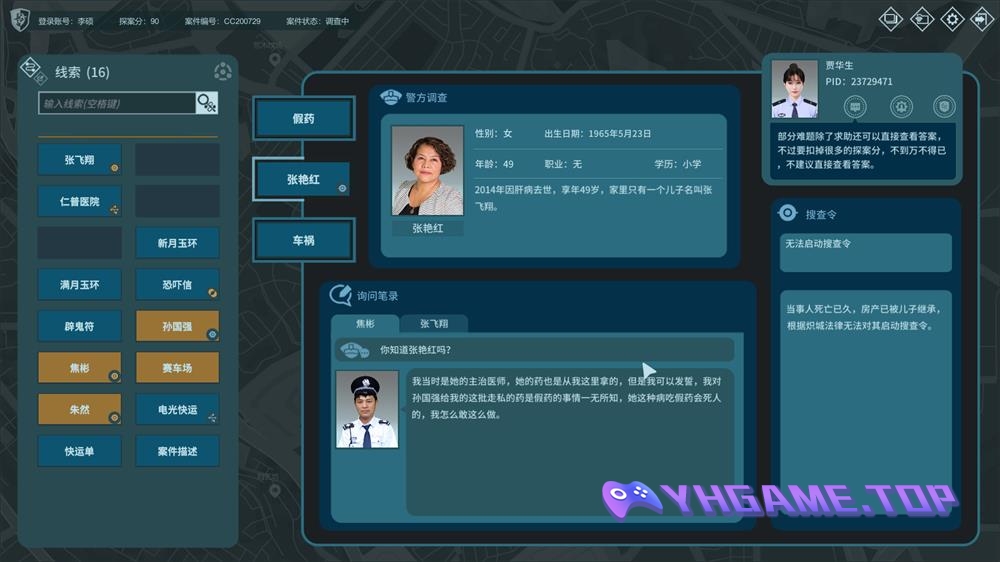
Task: Select the 仁普医院 clue
Action: (x=80, y=201)
